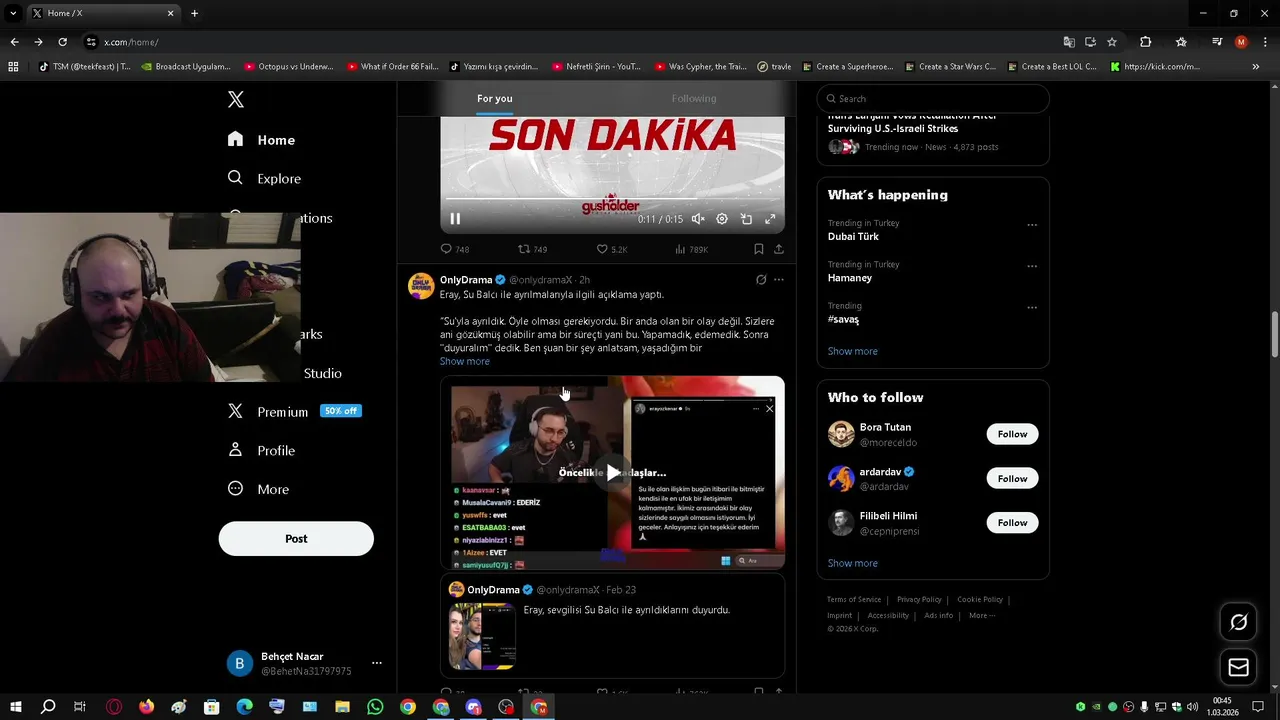Play the Eray video in the post
The height and width of the screenshot is (720, 1280).
point(612,473)
